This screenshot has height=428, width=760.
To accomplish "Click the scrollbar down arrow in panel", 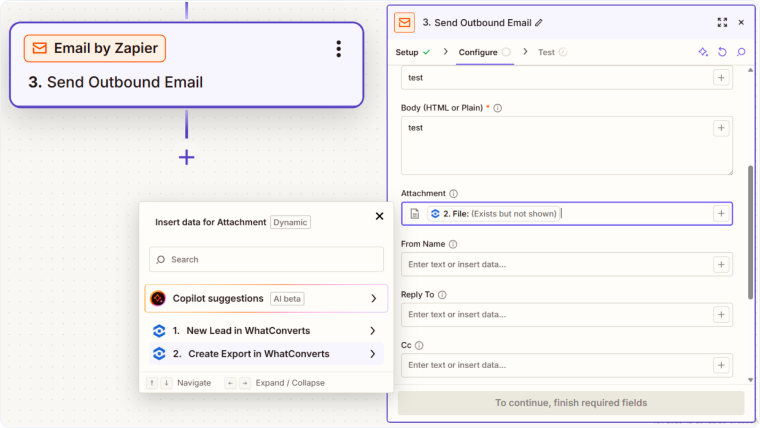I will [x=750, y=380].
